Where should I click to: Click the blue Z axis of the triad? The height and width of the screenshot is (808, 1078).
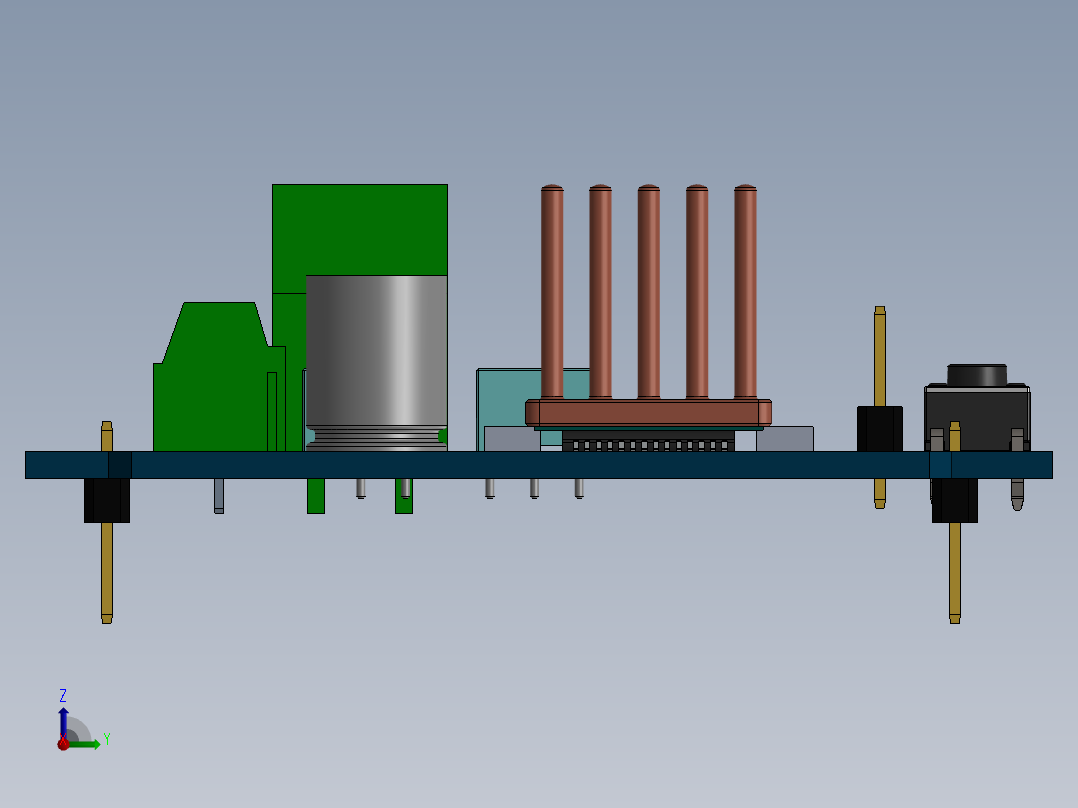63,723
